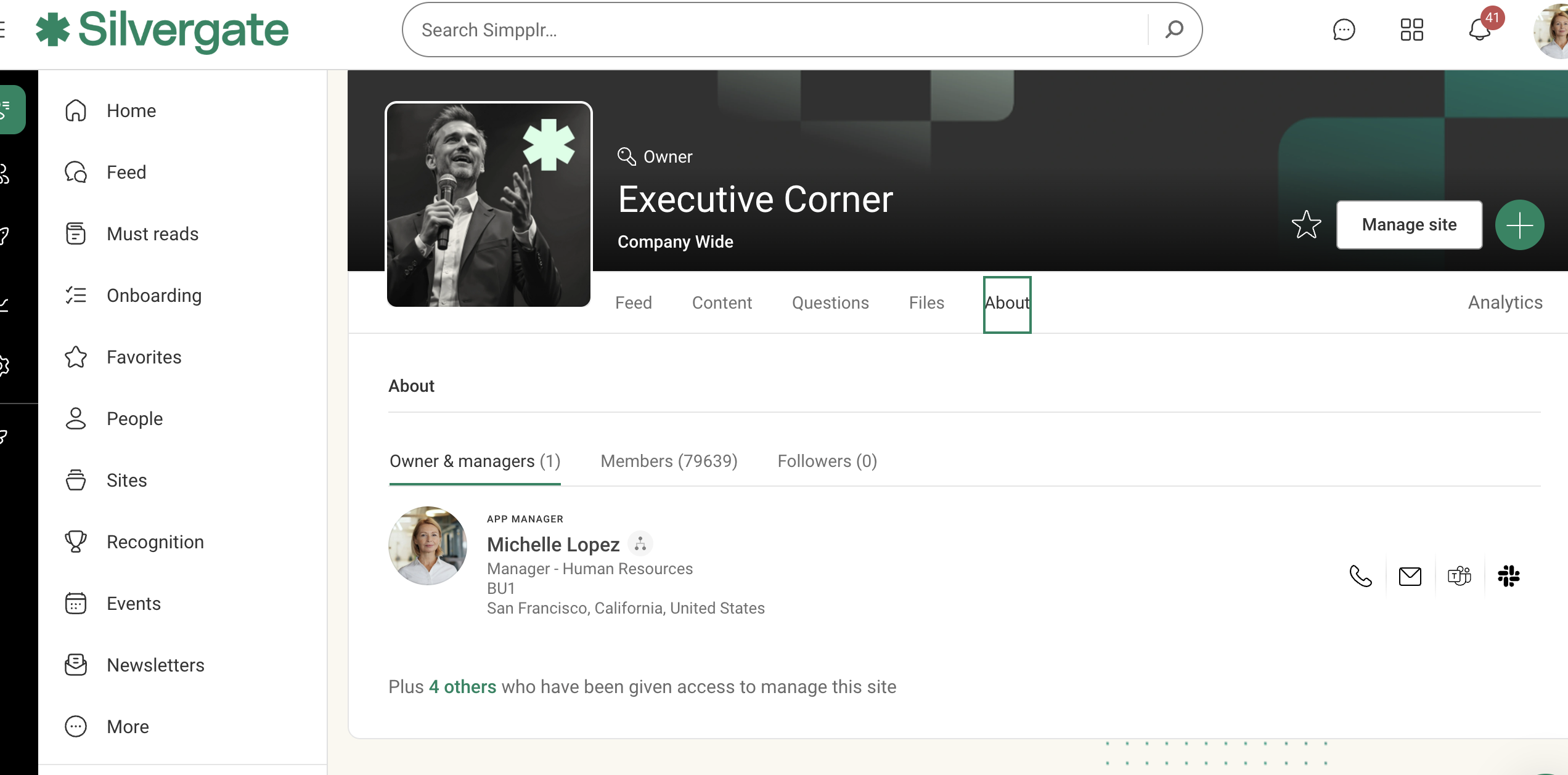Click the notifications bell icon
This screenshot has width=1568, height=775.
(x=1479, y=30)
